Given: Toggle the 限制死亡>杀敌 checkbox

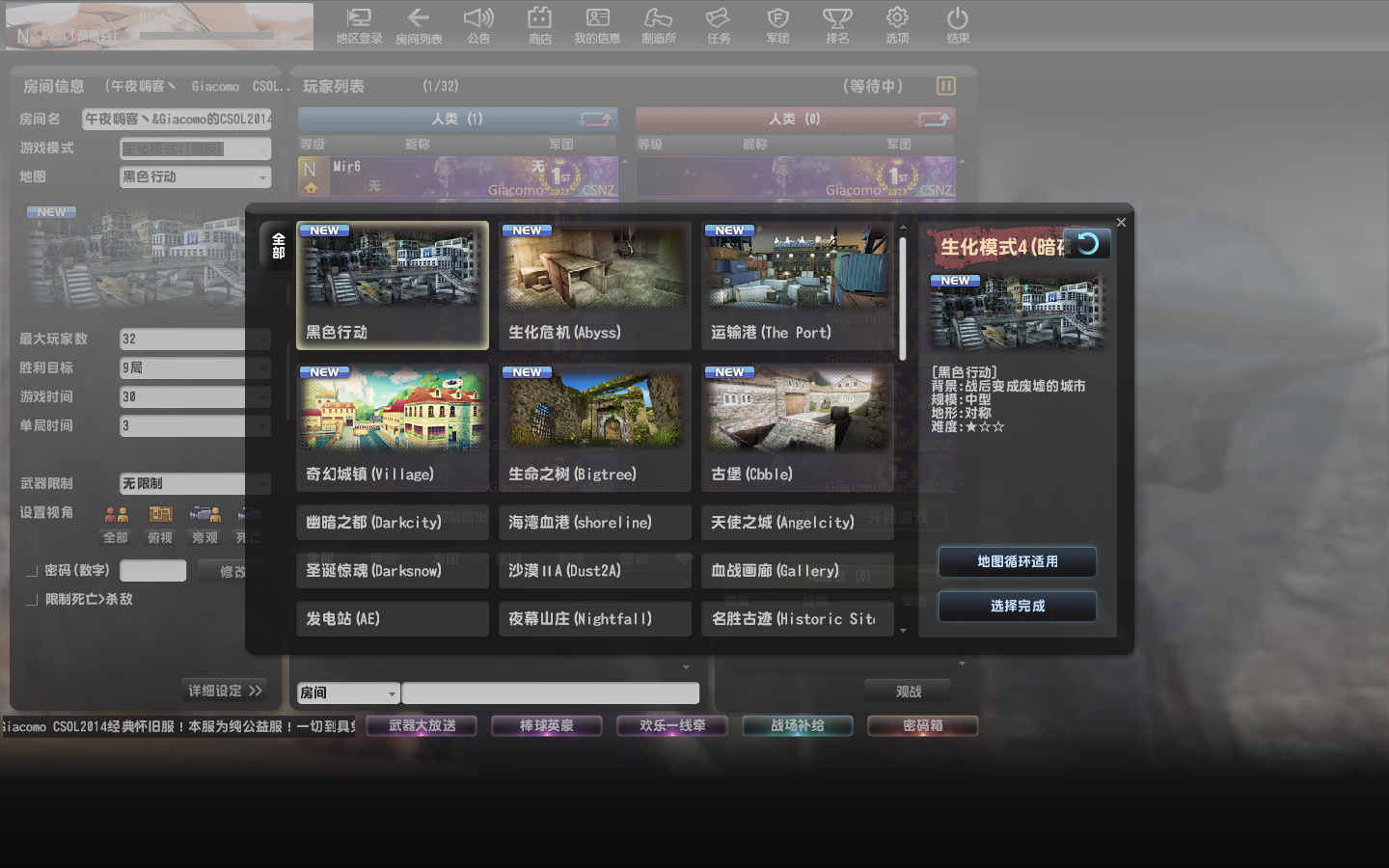Looking at the screenshot, I should [x=32, y=600].
